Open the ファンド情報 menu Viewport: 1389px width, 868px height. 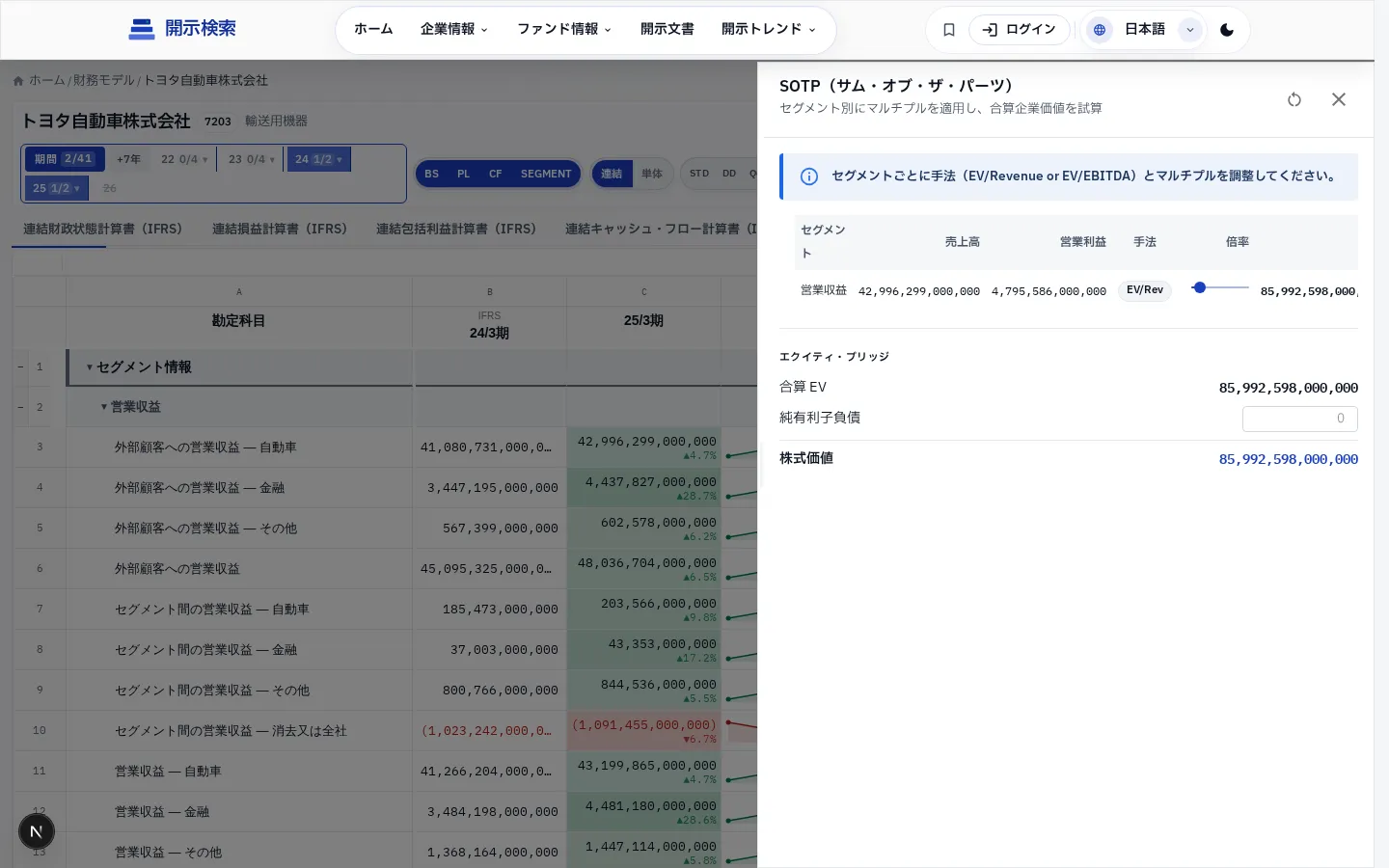click(x=564, y=30)
